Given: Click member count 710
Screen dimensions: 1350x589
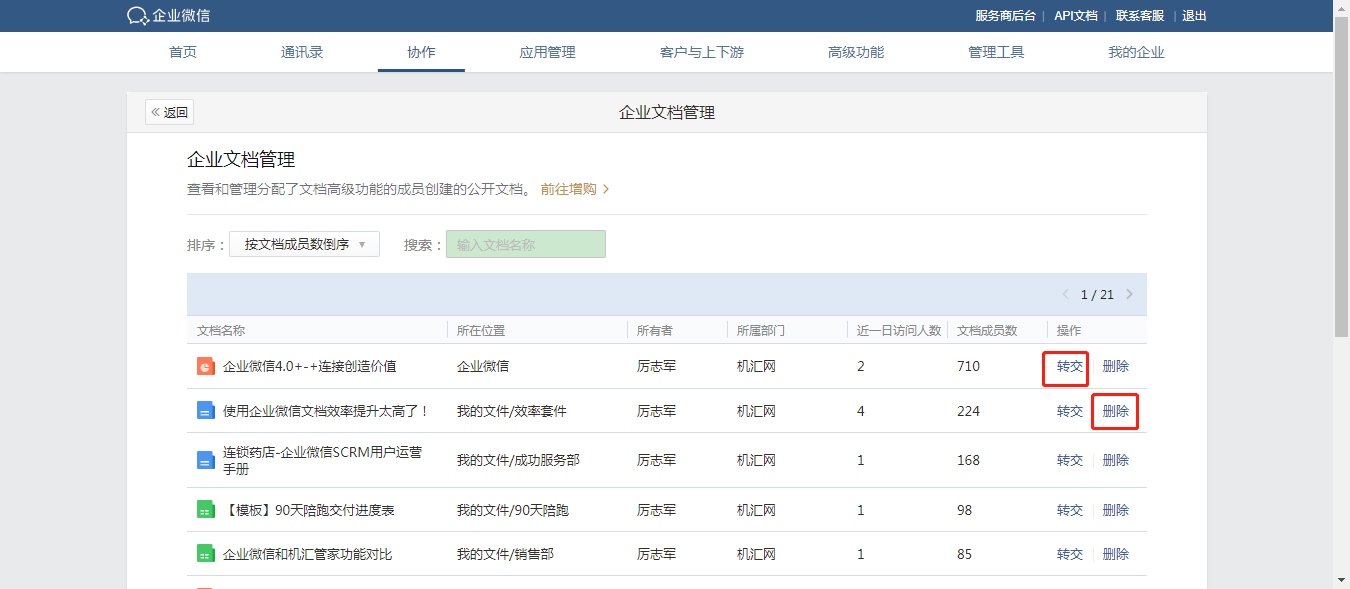Looking at the screenshot, I should (968, 366).
